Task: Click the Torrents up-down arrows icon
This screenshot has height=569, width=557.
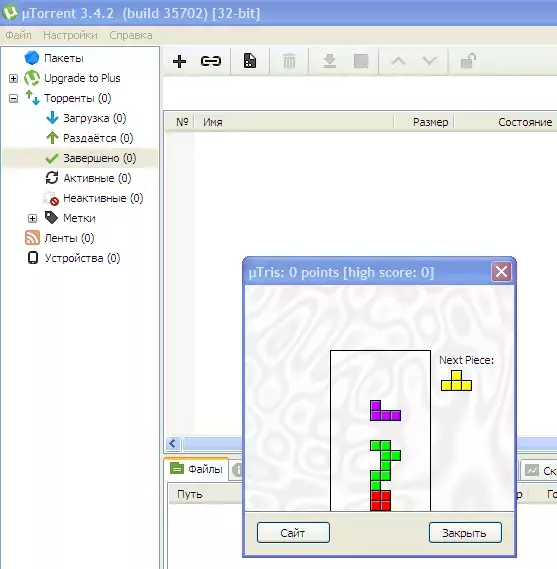Action: pyautogui.click(x=32, y=98)
